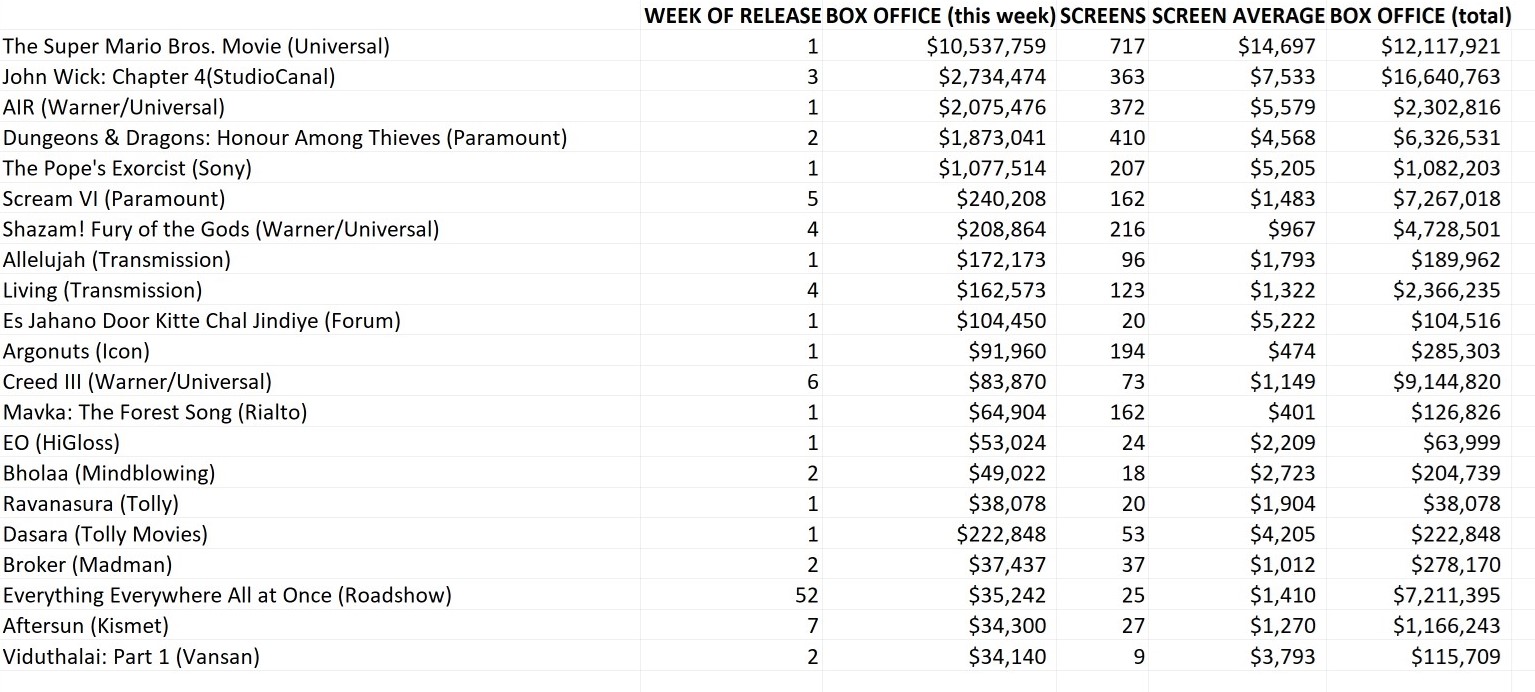The height and width of the screenshot is (692, 1535).
Task: Select the 717 screens cell
Action: (x=1127, y=46)
